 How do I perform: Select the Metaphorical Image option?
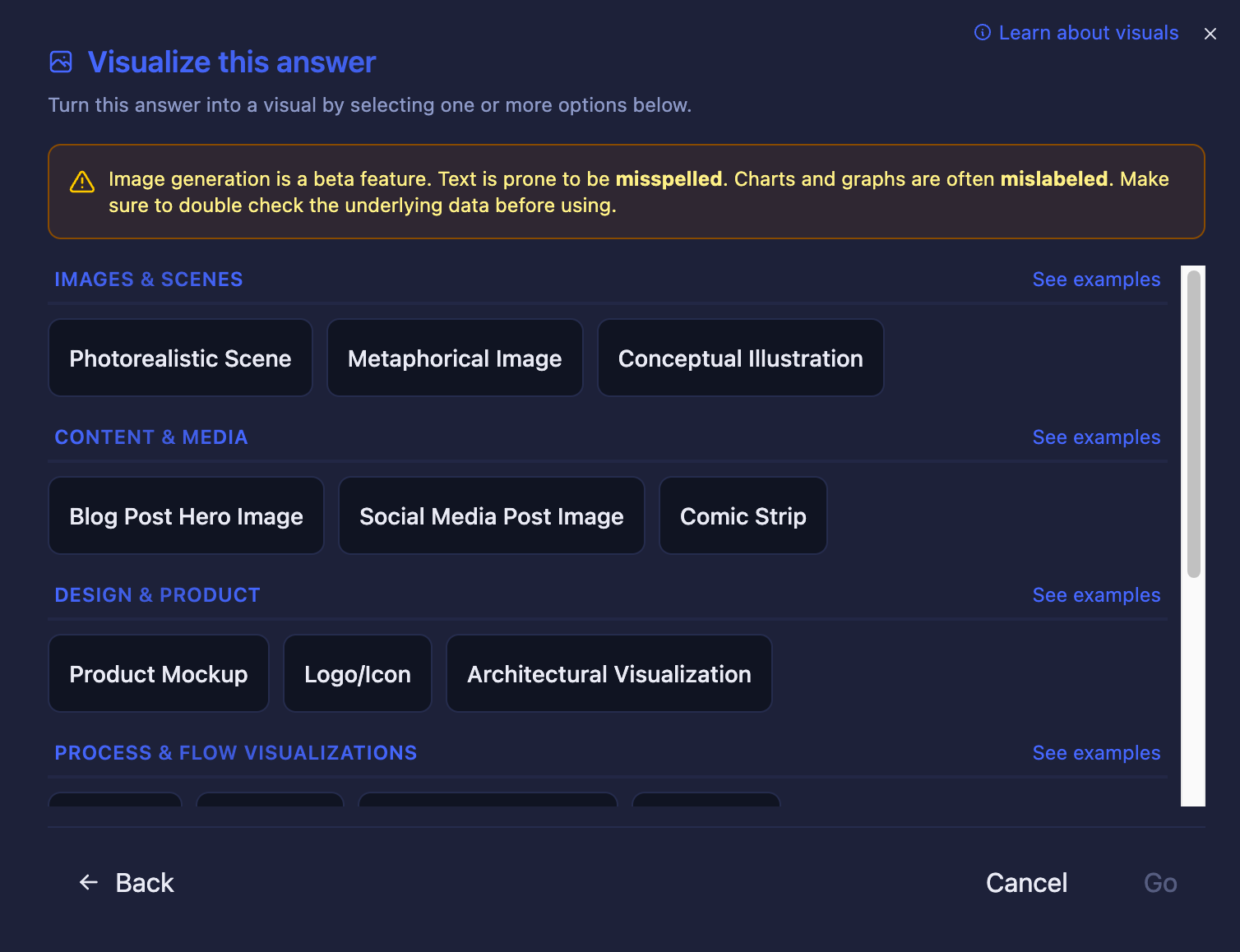click(455, 358)
